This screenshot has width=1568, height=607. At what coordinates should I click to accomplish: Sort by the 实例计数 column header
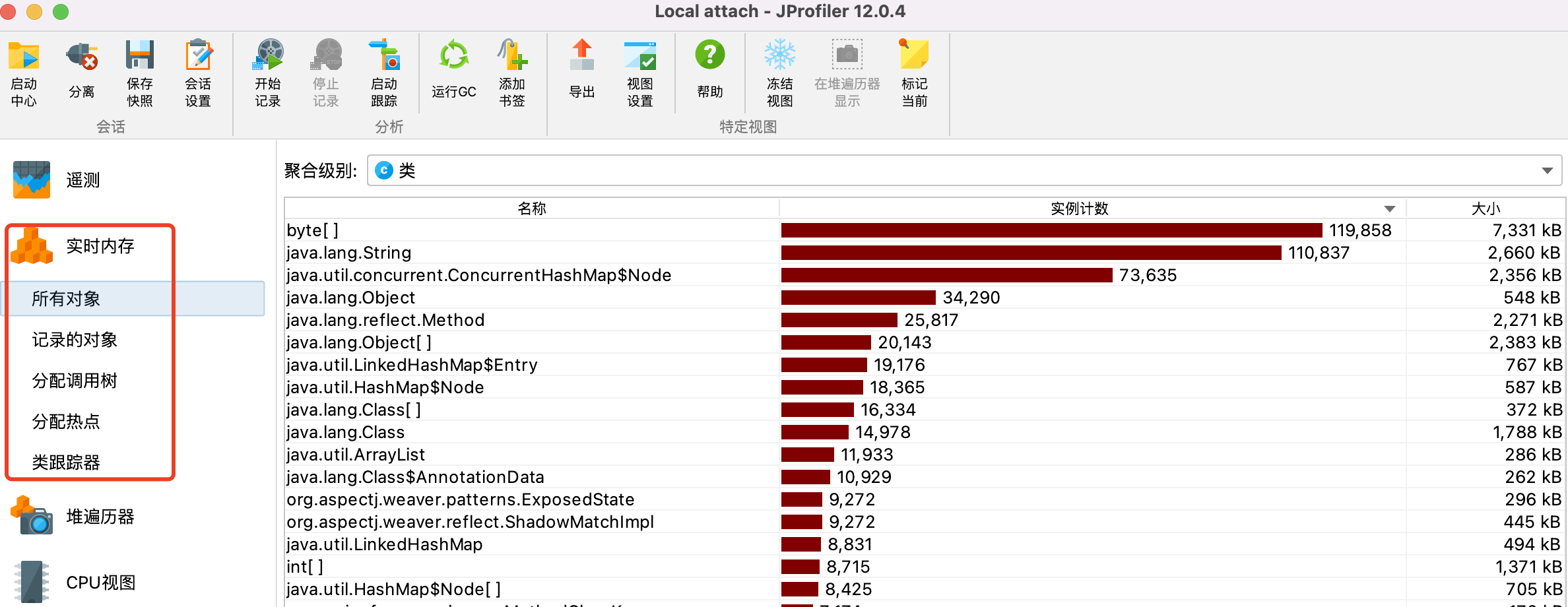click(x=1093, y=208)
